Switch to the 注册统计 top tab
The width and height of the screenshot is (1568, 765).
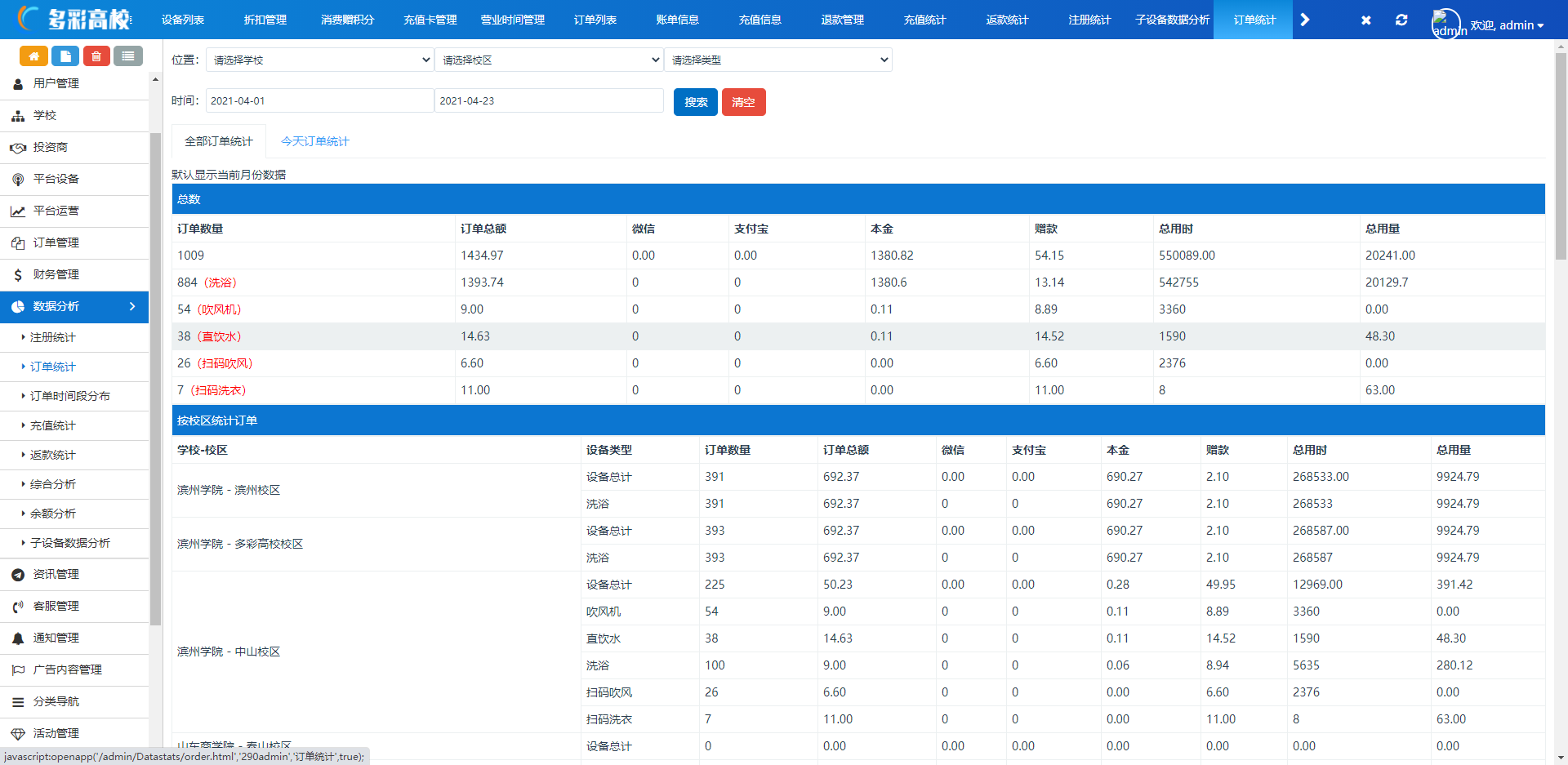tap(1090, 20)
